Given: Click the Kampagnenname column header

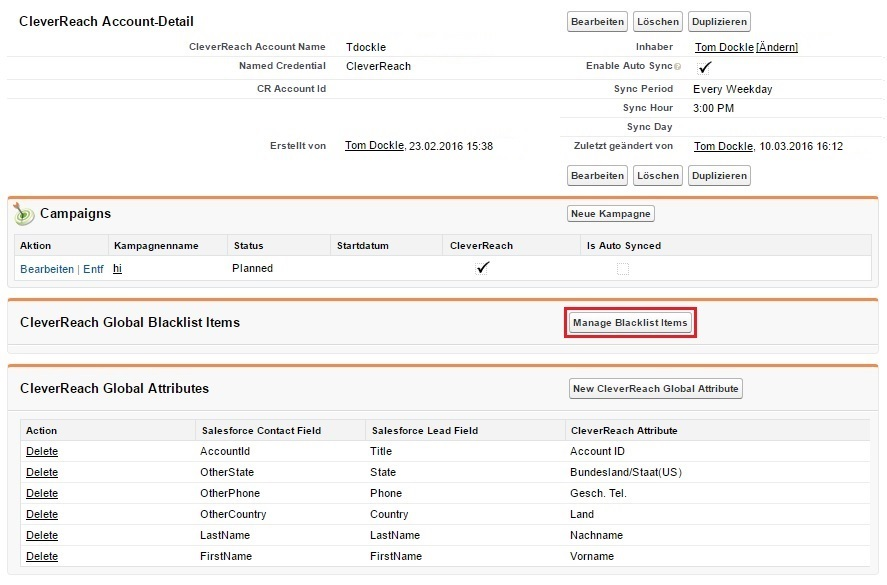Looking at the screenshot, I should [156, 246].
